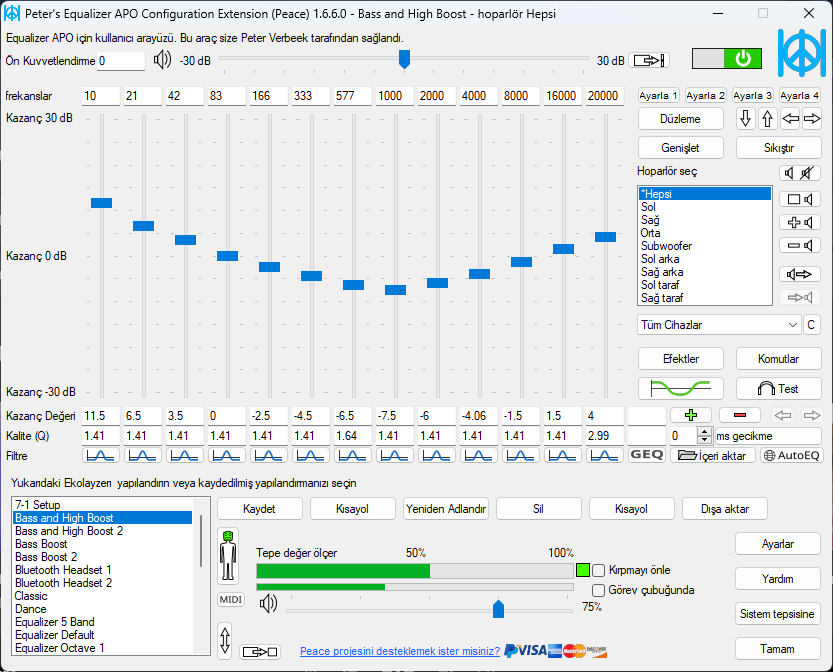
Task: Click Yeniden Adlandır to rename
Action: [x=446, y=509]
